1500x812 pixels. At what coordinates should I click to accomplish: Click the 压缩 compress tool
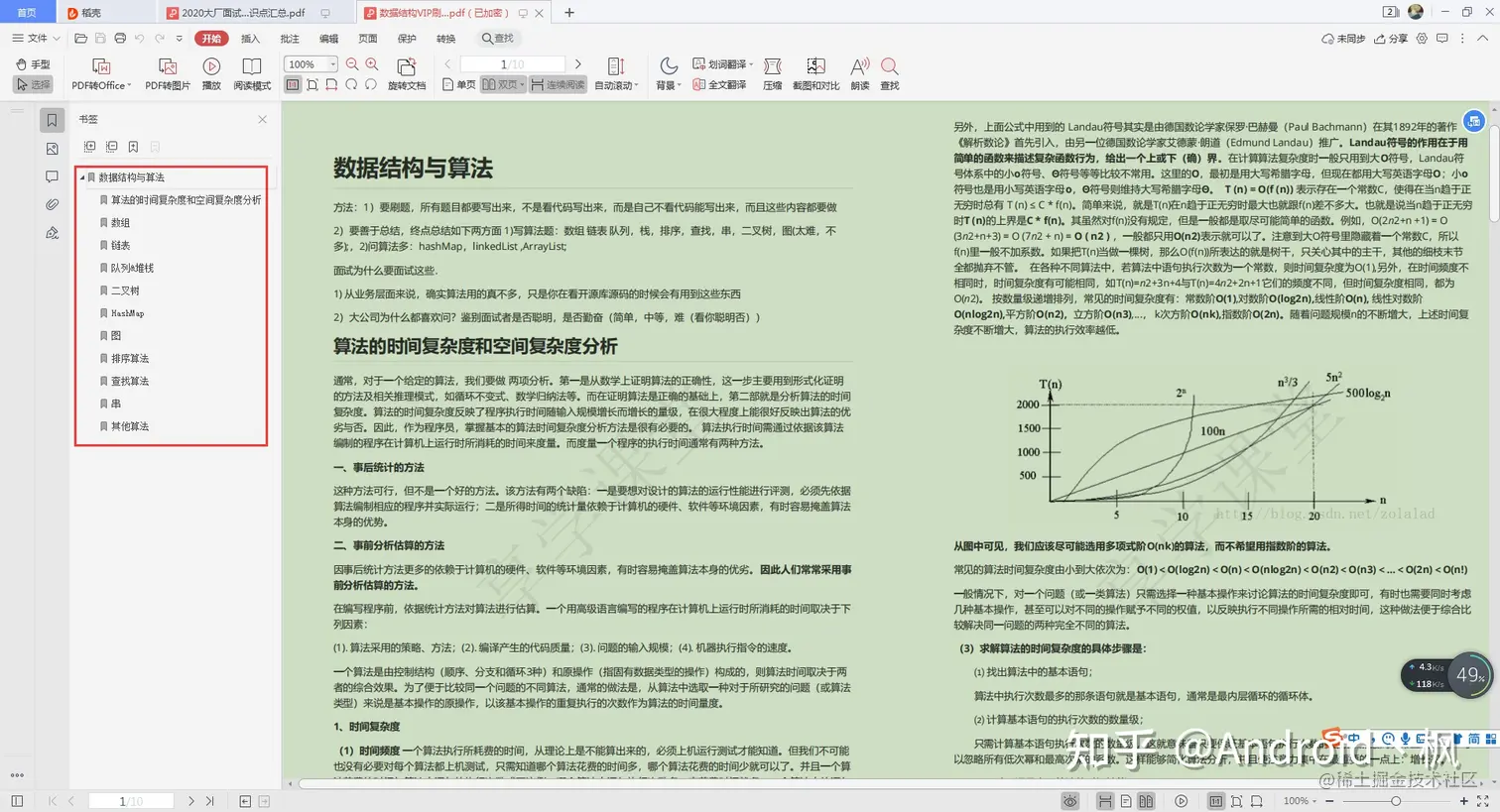[x=773, y=74]
